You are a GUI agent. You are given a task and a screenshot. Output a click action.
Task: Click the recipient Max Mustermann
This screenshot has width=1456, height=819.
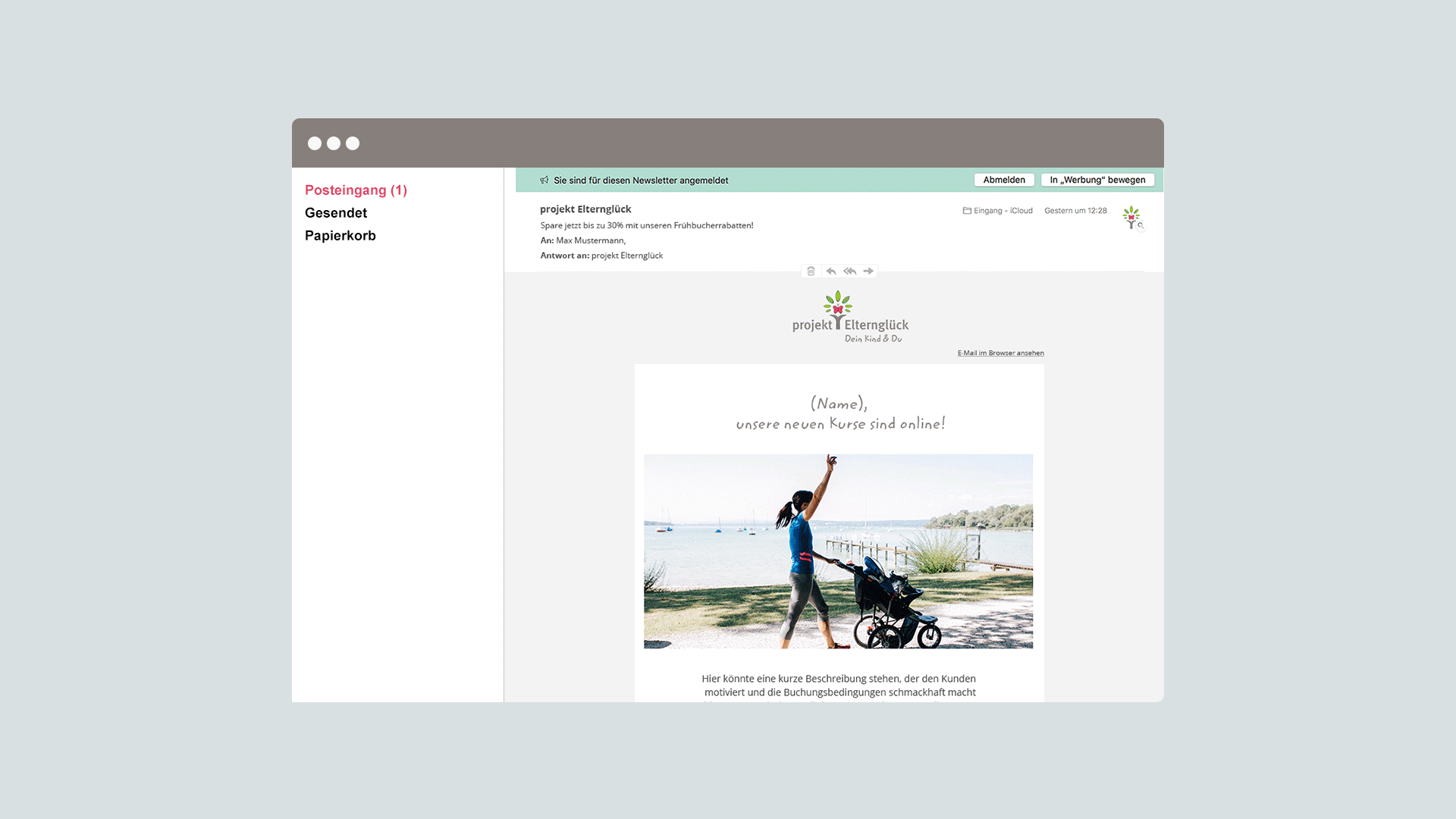click(591, 240)
